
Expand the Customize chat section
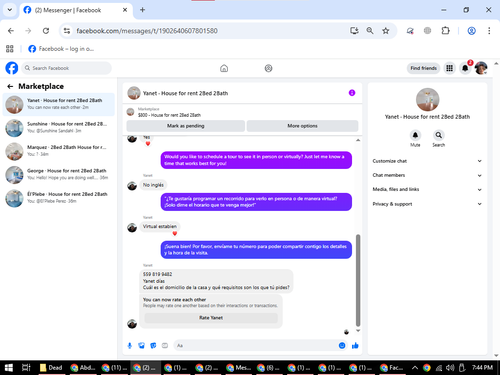click(x=427, y=161)
